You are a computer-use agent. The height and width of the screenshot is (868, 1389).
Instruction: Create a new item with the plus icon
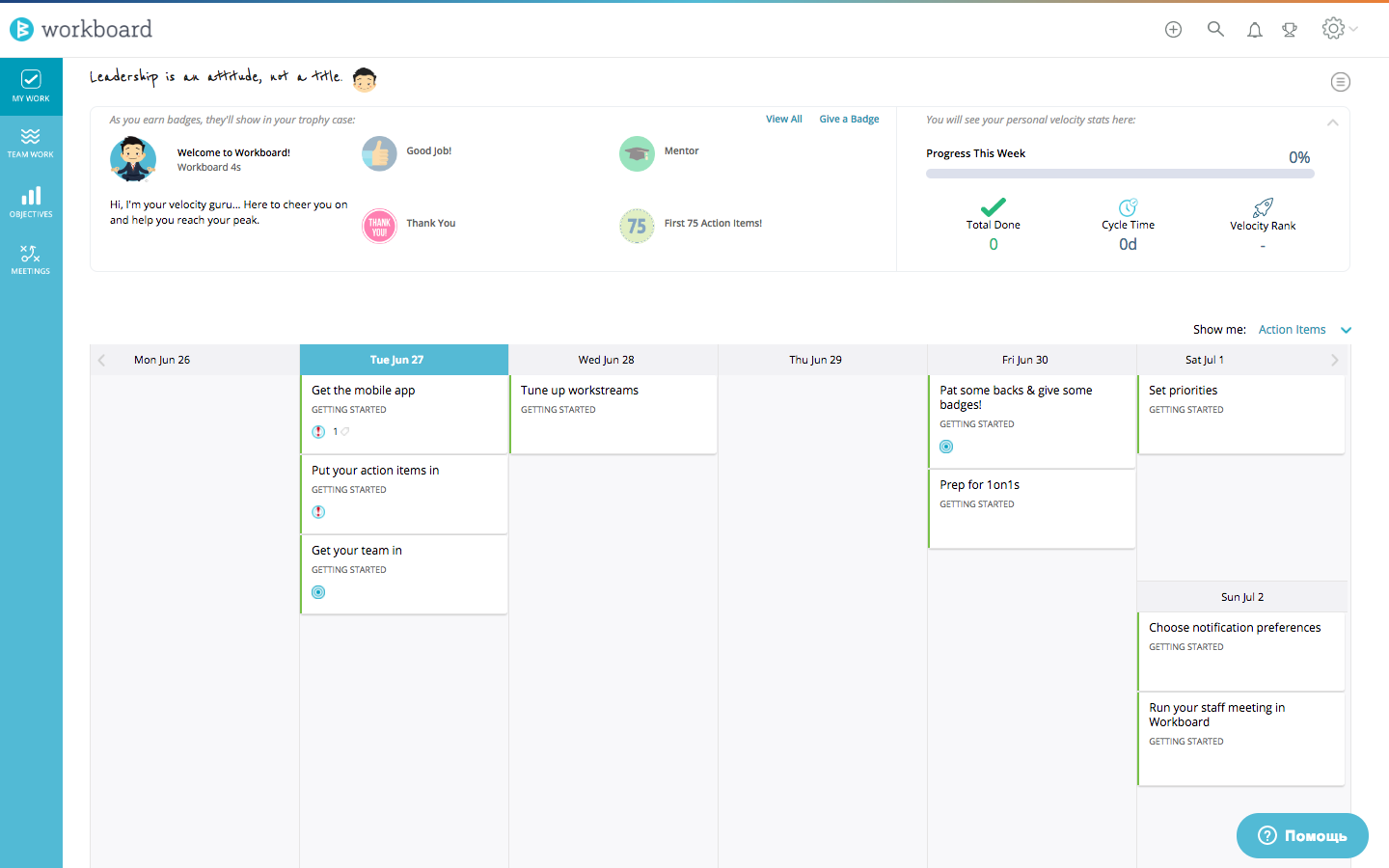pos(1173,29)
